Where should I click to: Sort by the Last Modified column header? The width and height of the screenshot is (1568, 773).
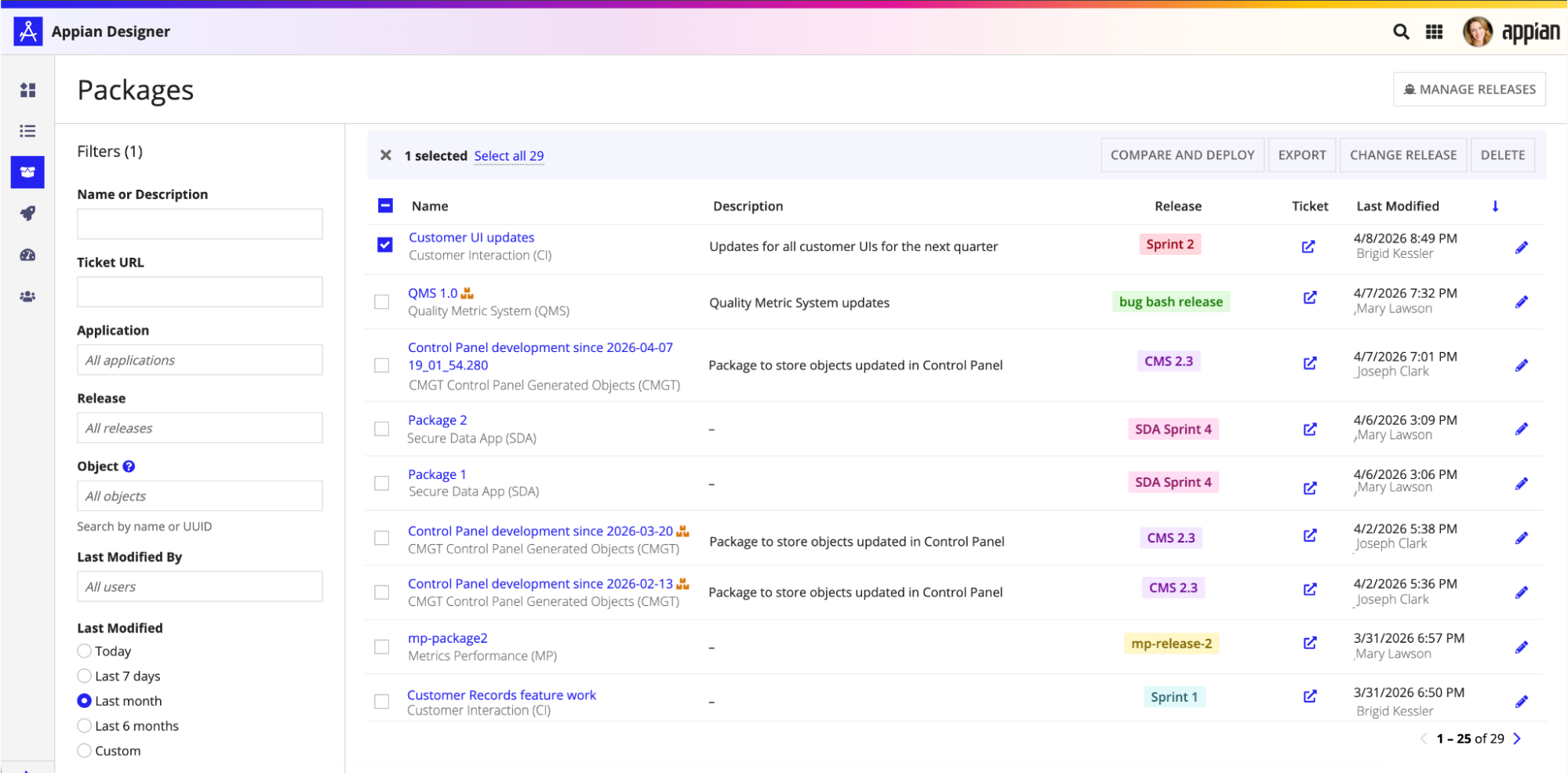1398,206
